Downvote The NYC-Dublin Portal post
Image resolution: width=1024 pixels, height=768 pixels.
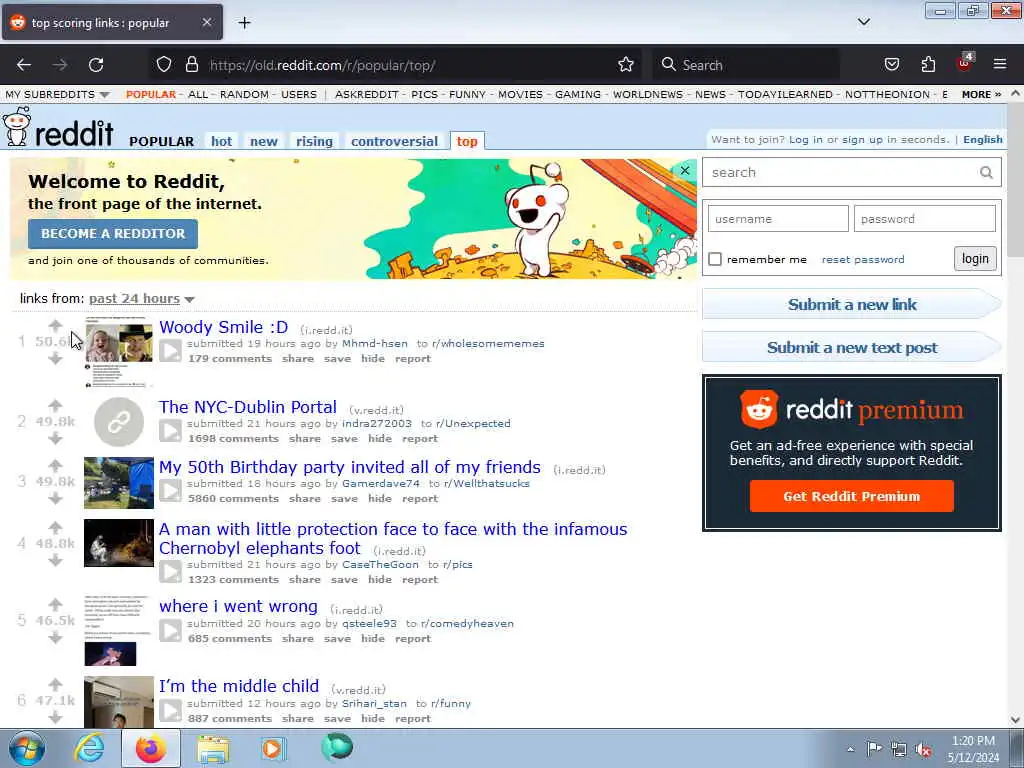[x=56, y=439]
